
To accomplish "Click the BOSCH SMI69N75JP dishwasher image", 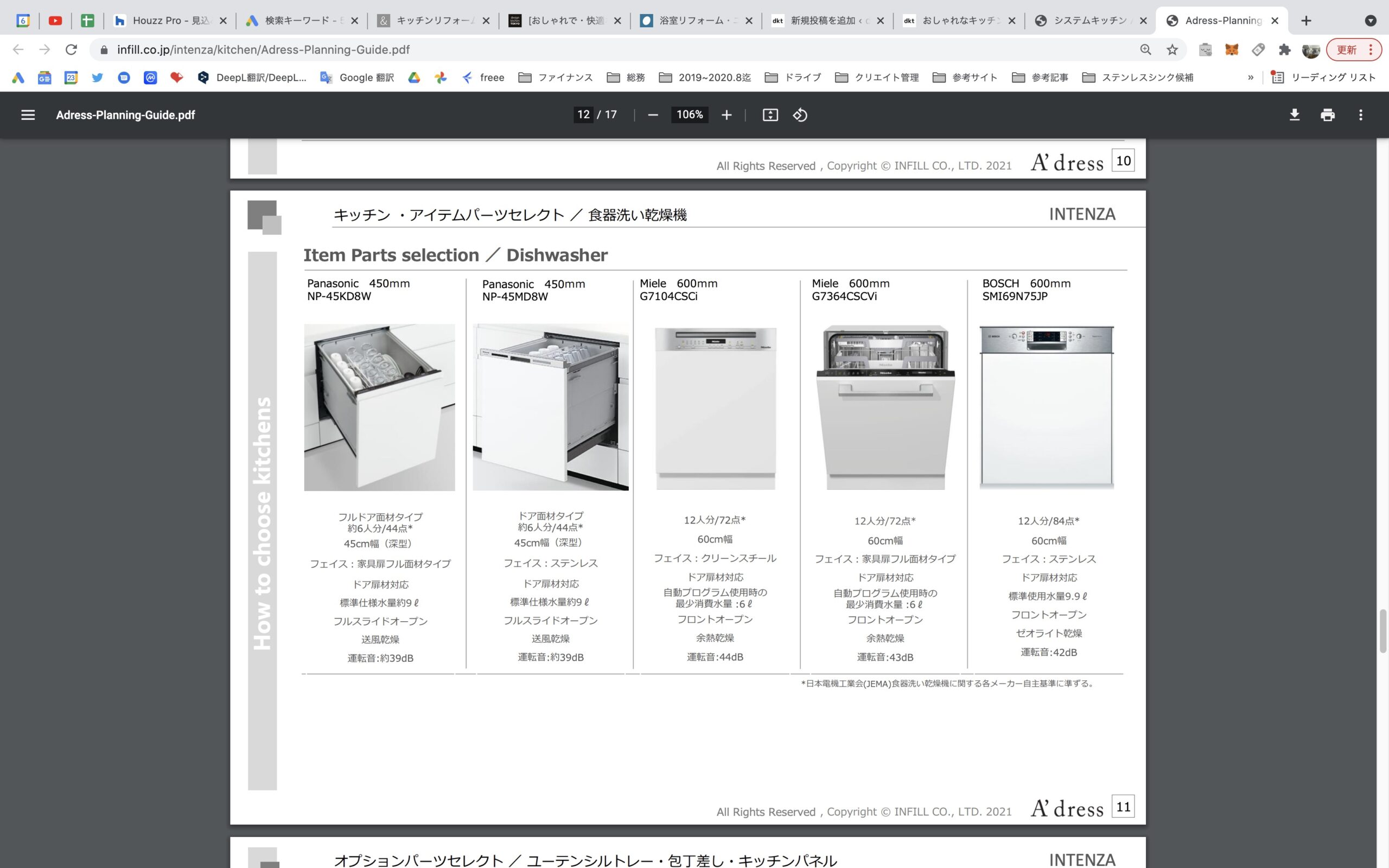I will pyautogui.click(x=1046, y=407).
